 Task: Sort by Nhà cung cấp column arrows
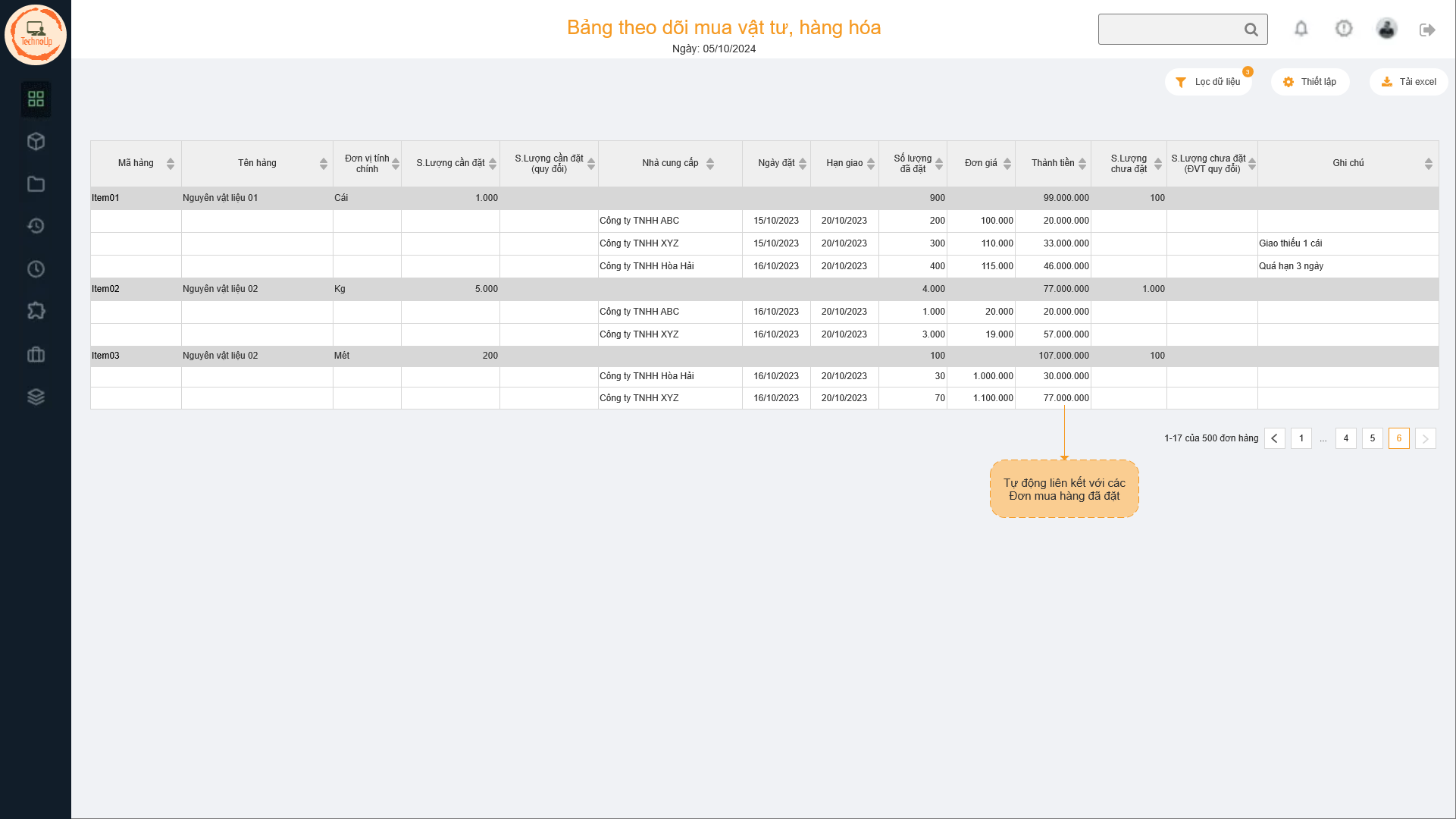point(710,164)
